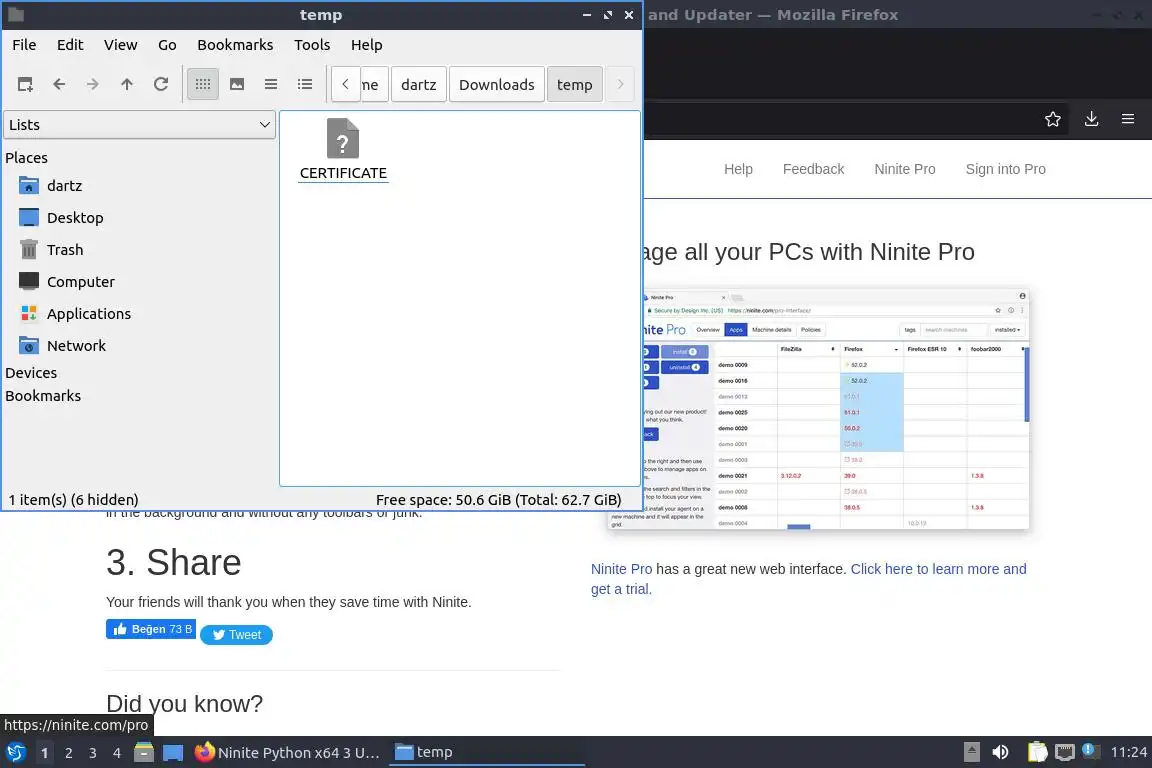Switch to virtual desktop 2

(68, 753)
